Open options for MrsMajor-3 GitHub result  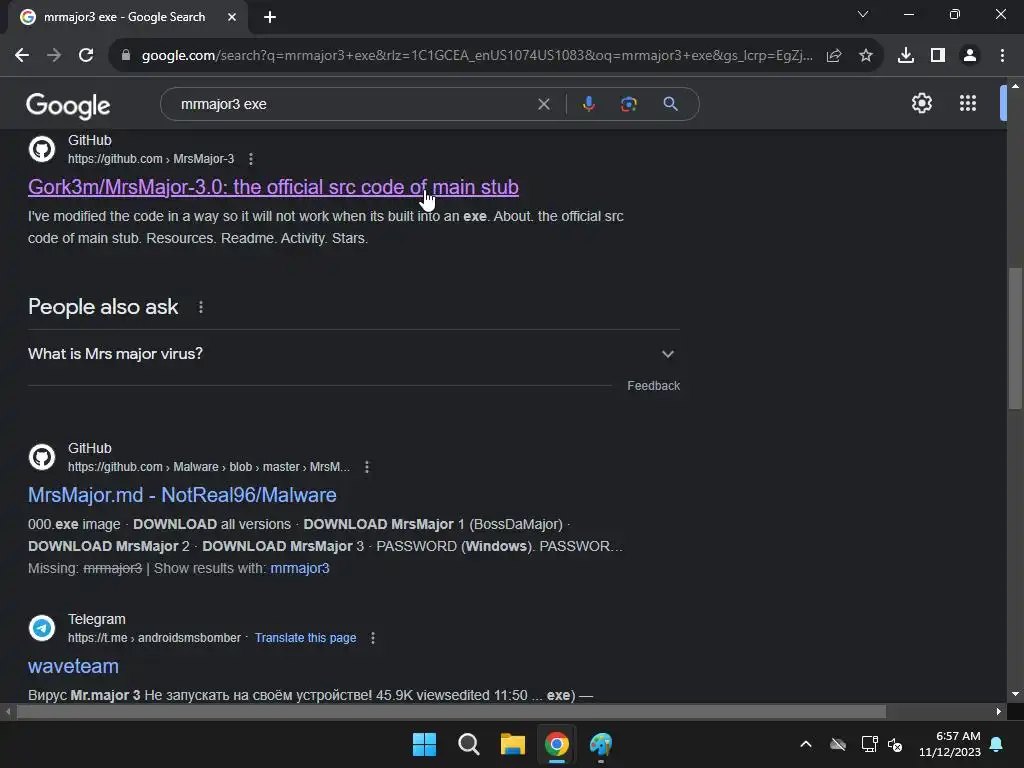[x=251, y=159]
